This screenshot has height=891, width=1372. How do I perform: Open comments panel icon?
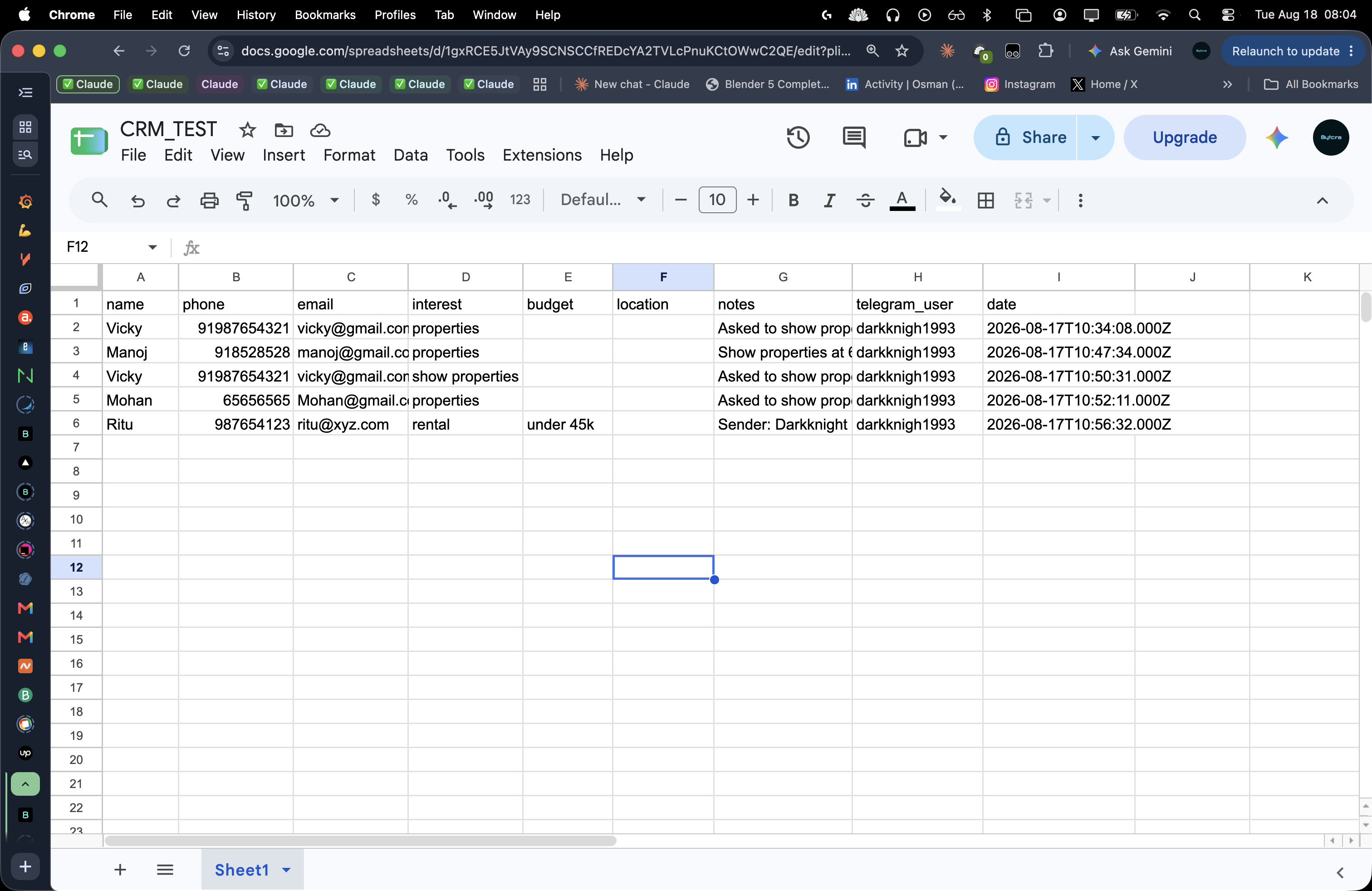tap(854, 137)
